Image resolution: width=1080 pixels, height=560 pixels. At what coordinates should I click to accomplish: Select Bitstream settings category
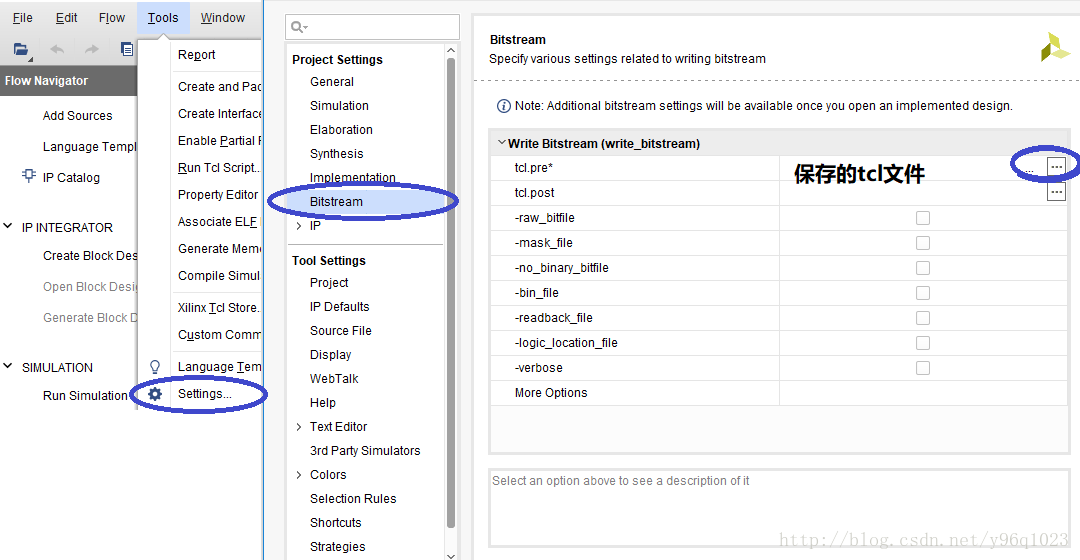(x=336, y=202)
